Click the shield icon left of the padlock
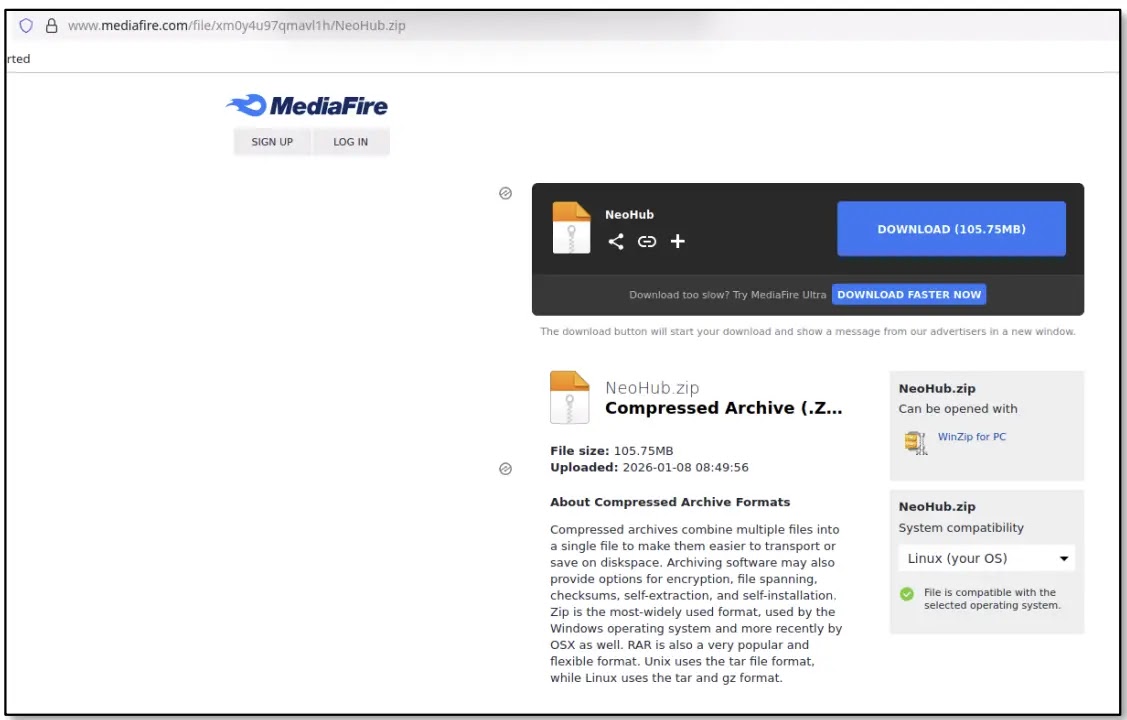1127x720 pixels. [27, 25]
